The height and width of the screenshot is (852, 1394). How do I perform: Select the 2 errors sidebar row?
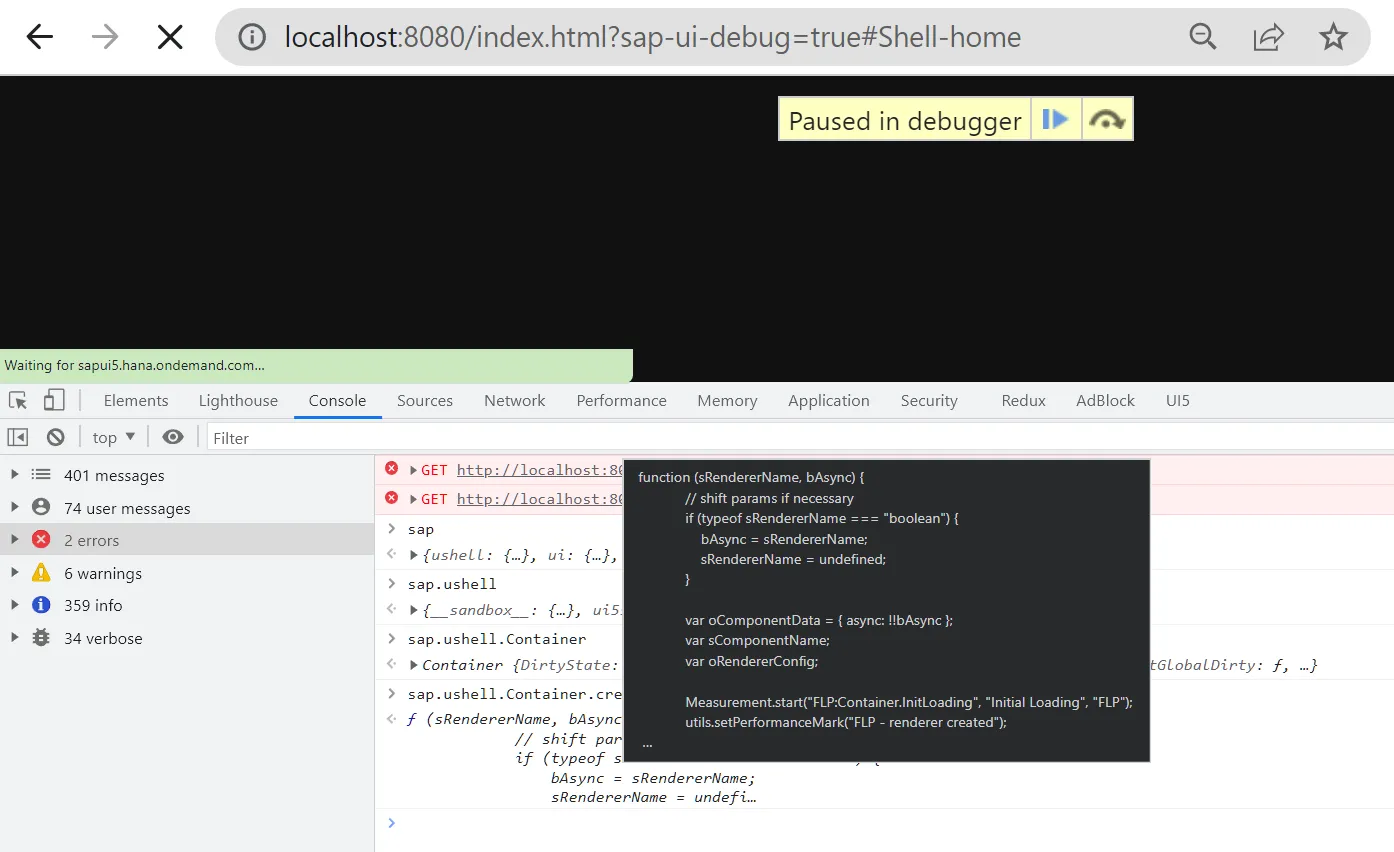pos(187,540)
